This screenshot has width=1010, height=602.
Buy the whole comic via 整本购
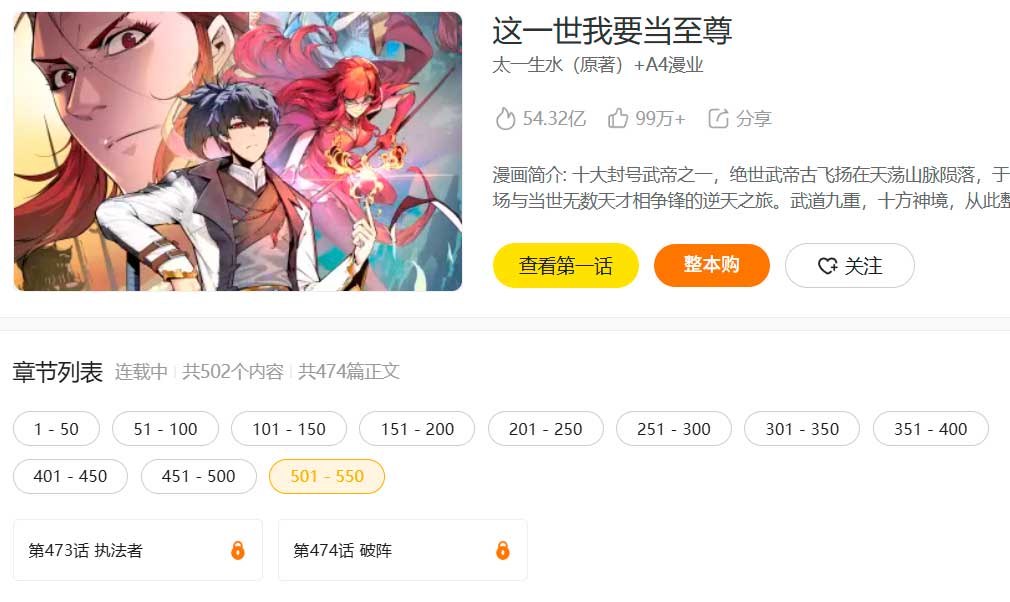tap(712, 265)
